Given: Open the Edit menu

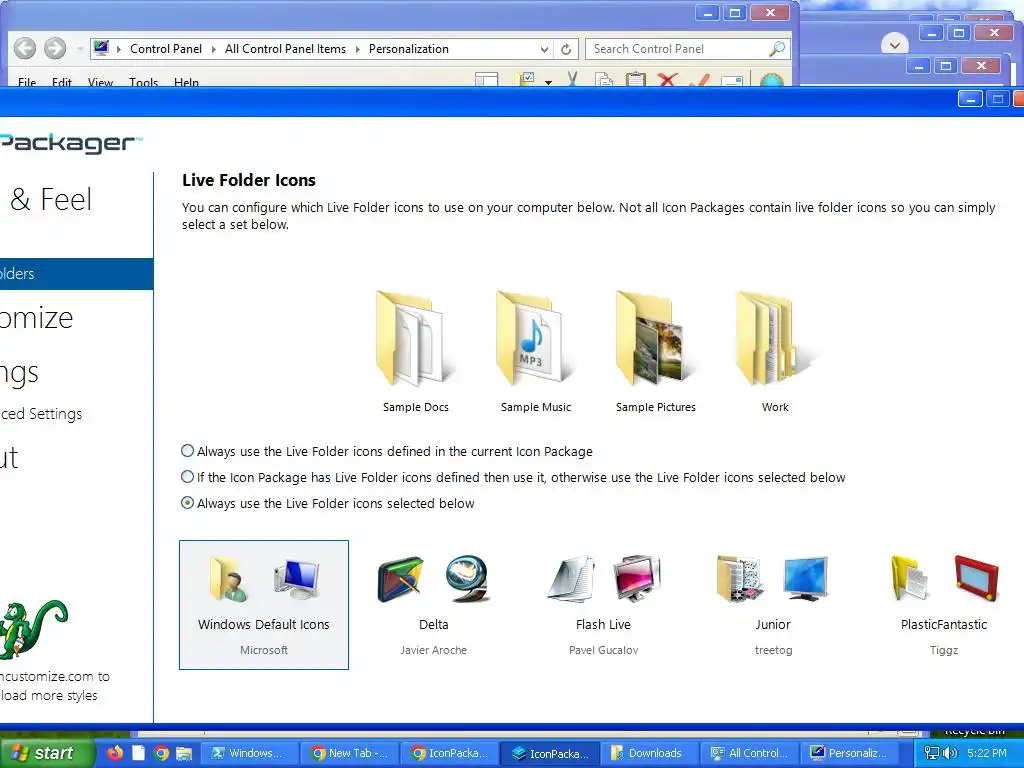Looking at the screenshot, I should [x=61, y=82].
